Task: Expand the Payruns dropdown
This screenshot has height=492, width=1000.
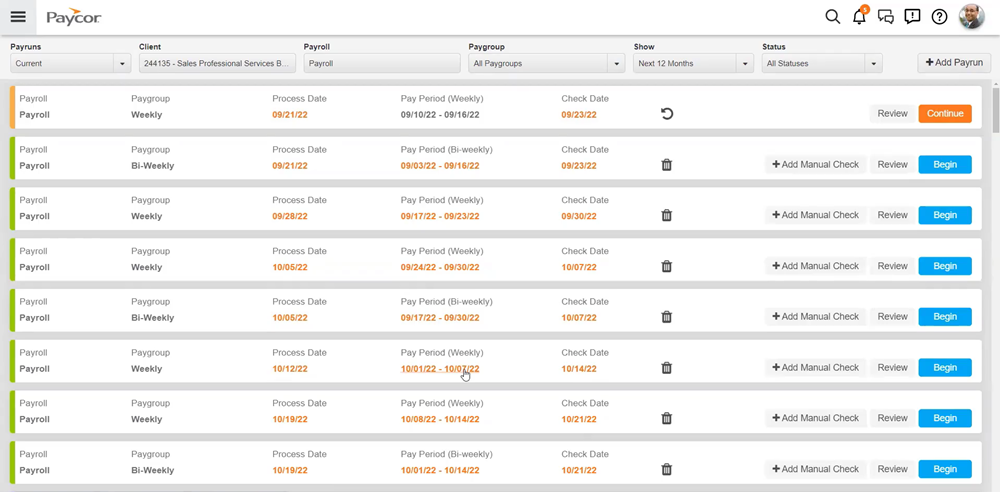Action: click(70, 64)
